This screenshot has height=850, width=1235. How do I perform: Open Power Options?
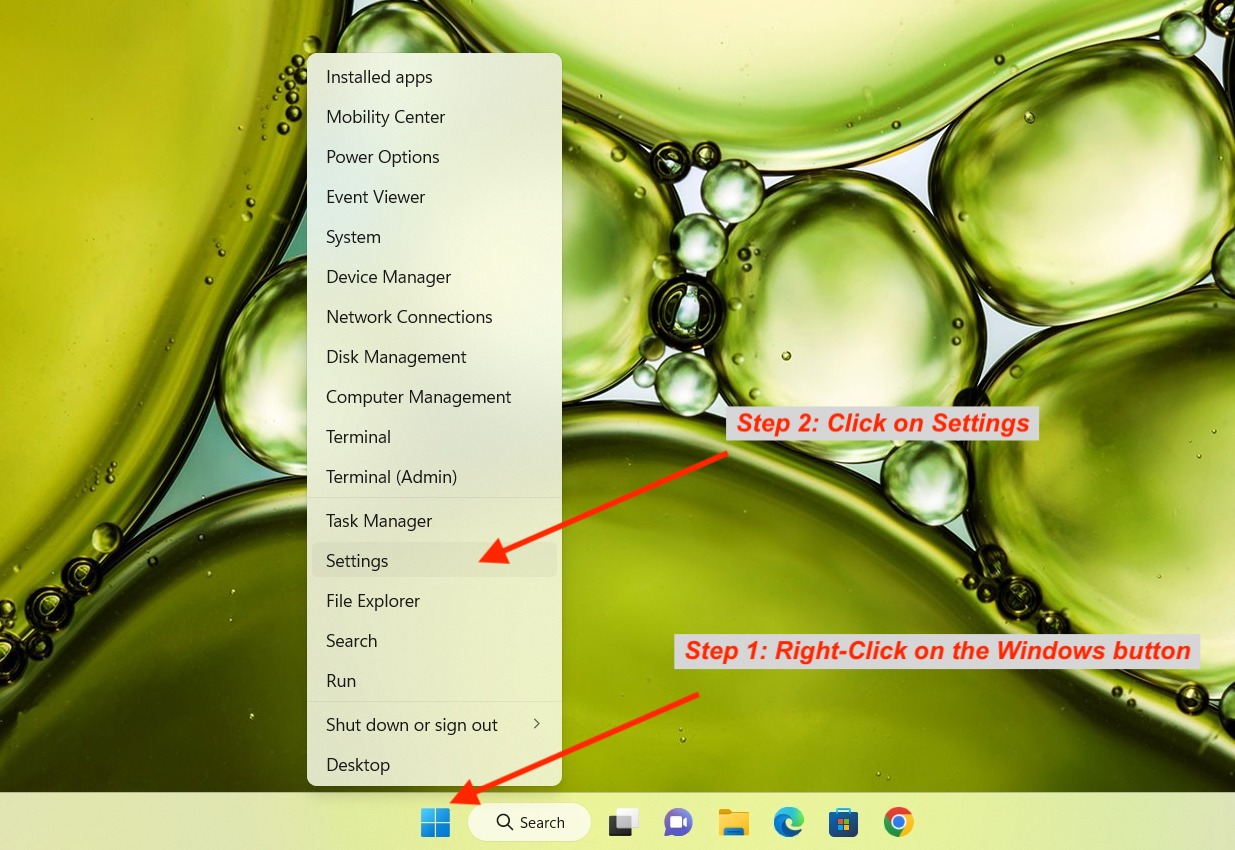(382, 156)
